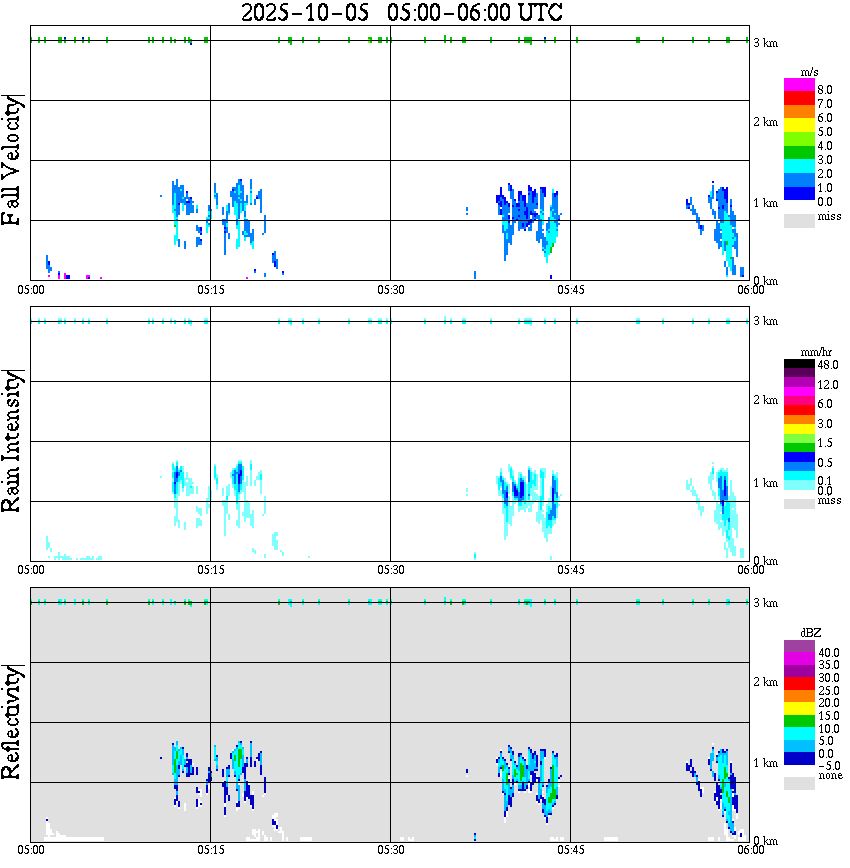Click "12.0" value in Rain Intensity legend

[828, 384]
